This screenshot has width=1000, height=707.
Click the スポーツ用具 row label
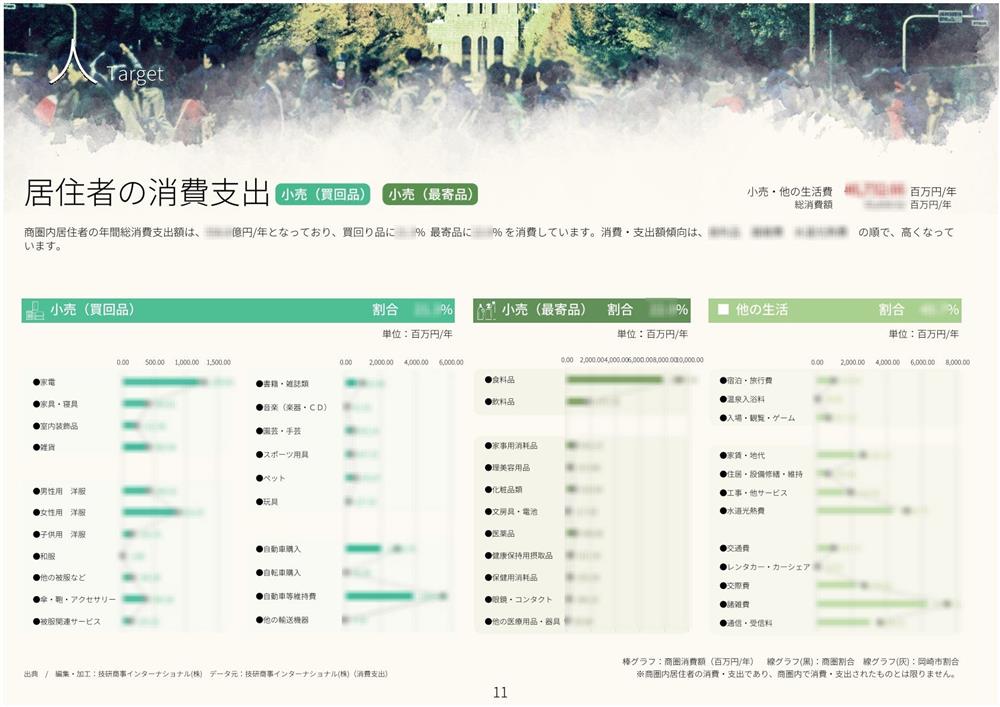click(283, 455)
